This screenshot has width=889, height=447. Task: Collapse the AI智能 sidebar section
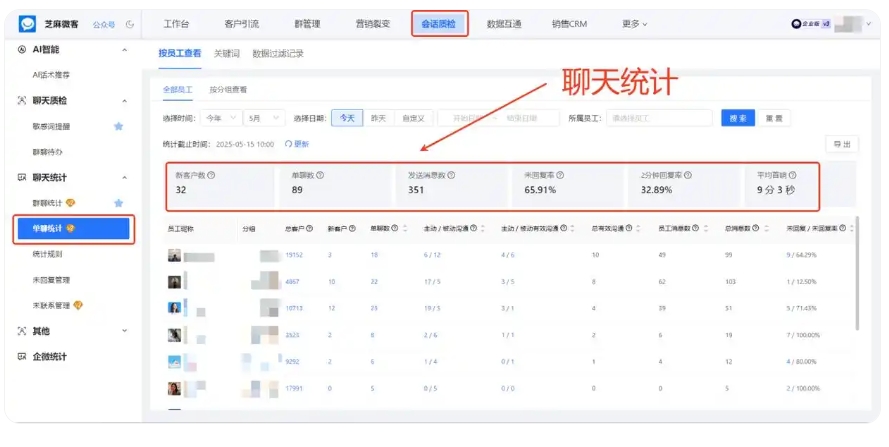tap(125, 50)
